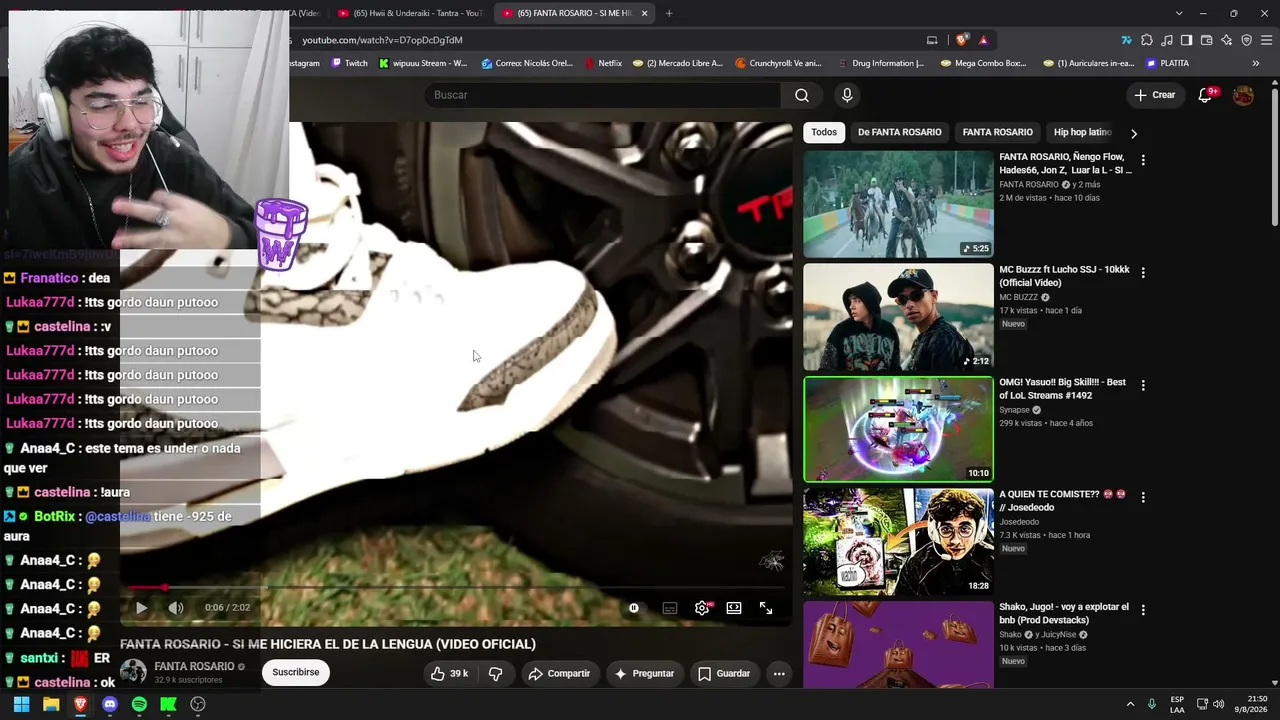This screenshot has width=1280, height=720.
Task: Open the Brave hamburger main menu
Action: (x=1266, y=40)
